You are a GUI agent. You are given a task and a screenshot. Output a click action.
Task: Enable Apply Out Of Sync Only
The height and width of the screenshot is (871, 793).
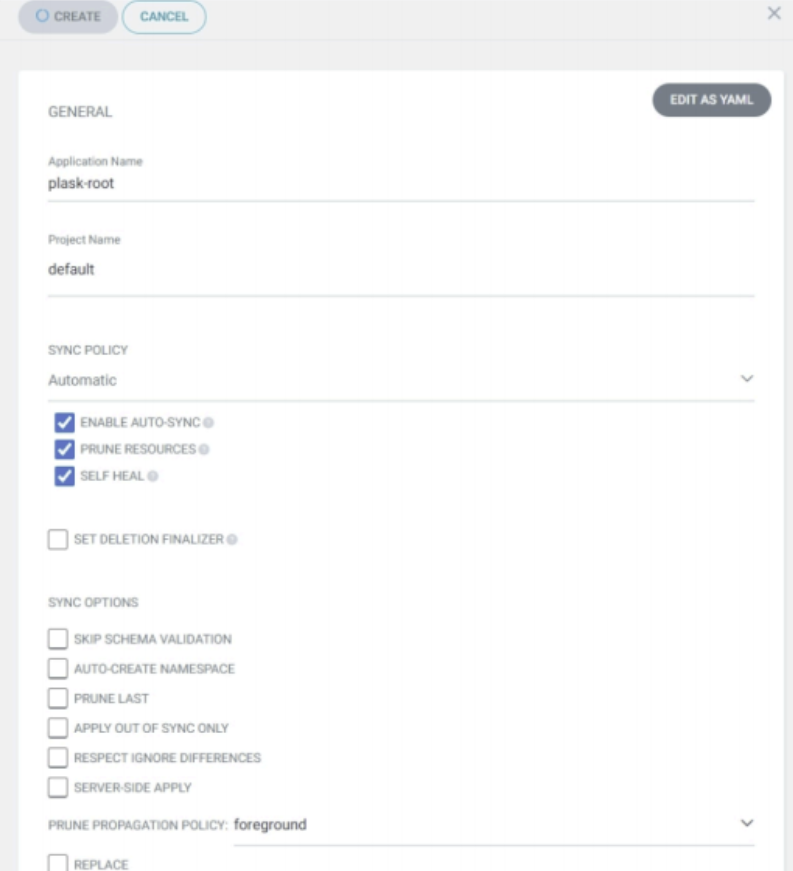point(58,728)
